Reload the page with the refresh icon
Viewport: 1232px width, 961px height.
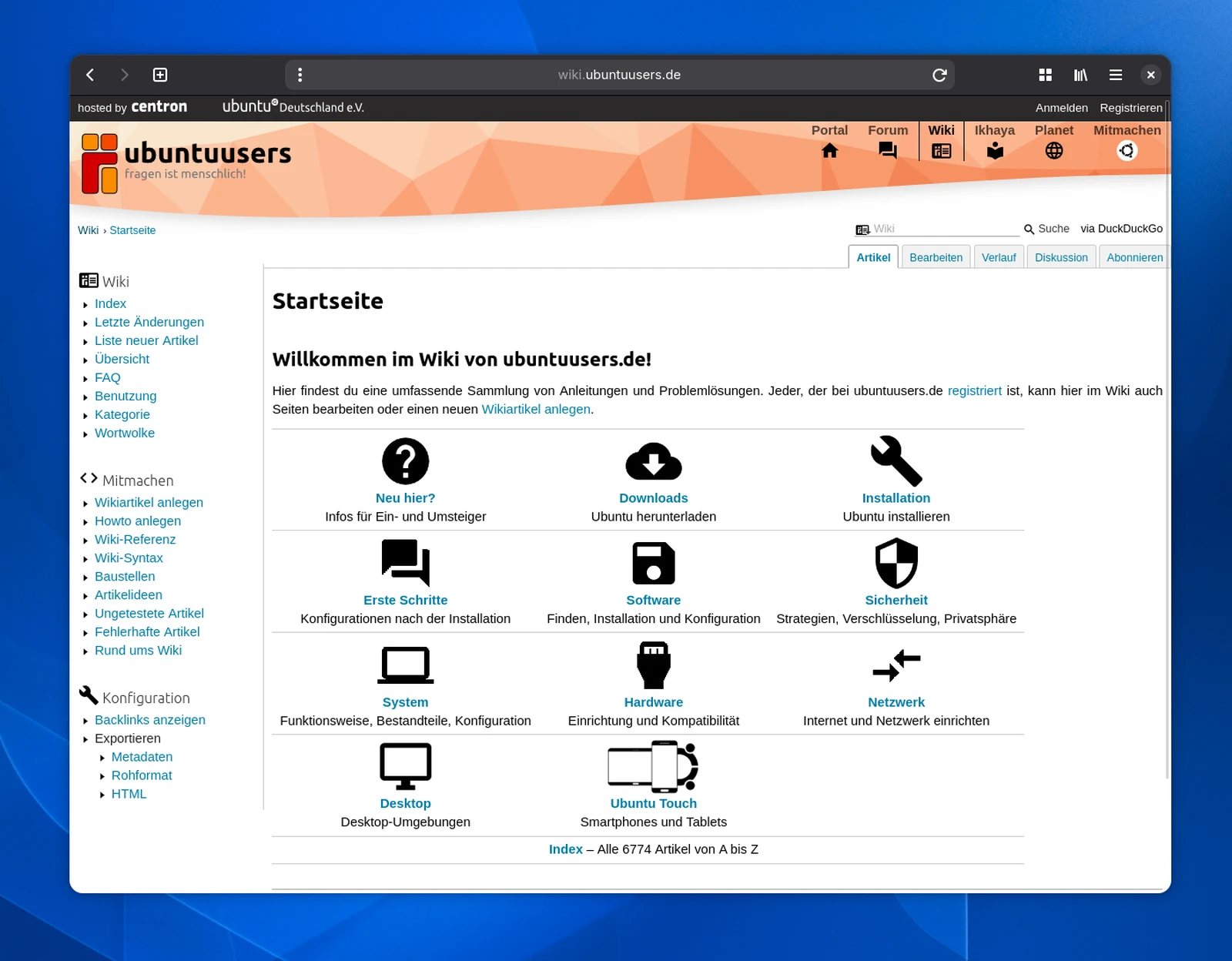pos(939,75)
